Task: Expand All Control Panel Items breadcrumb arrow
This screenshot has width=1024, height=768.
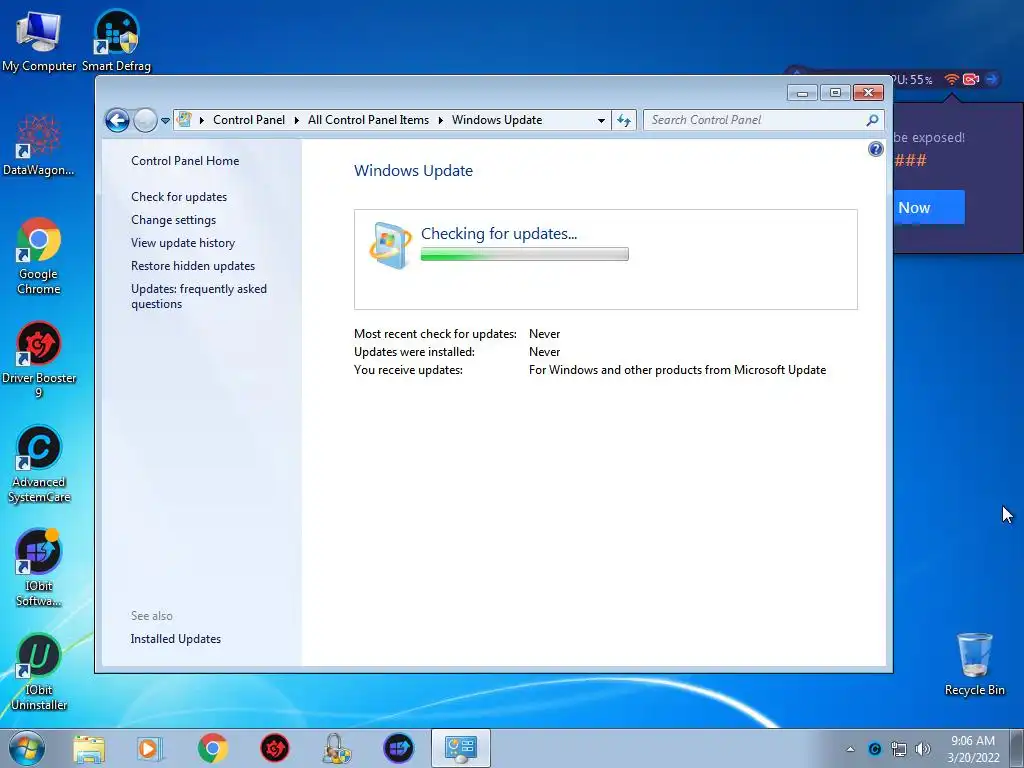Action: (x=440, y=120)
